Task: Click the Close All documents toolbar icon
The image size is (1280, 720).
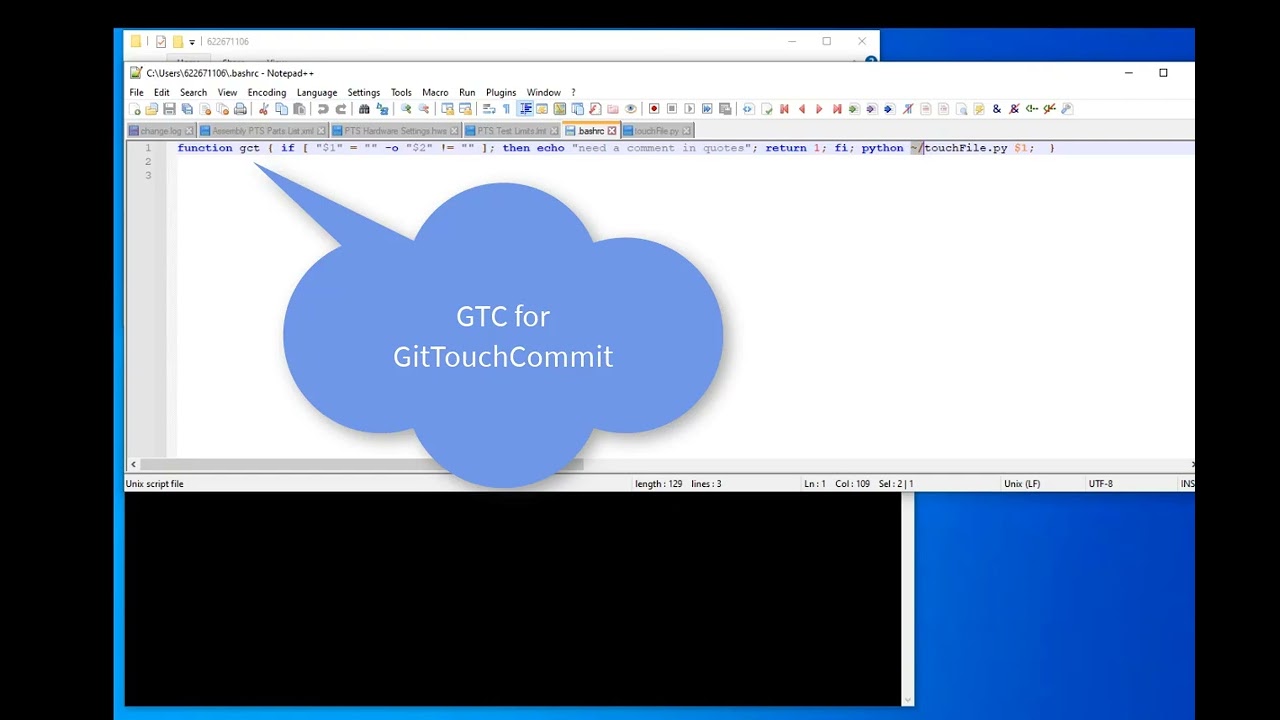Action: pos(223,109)
